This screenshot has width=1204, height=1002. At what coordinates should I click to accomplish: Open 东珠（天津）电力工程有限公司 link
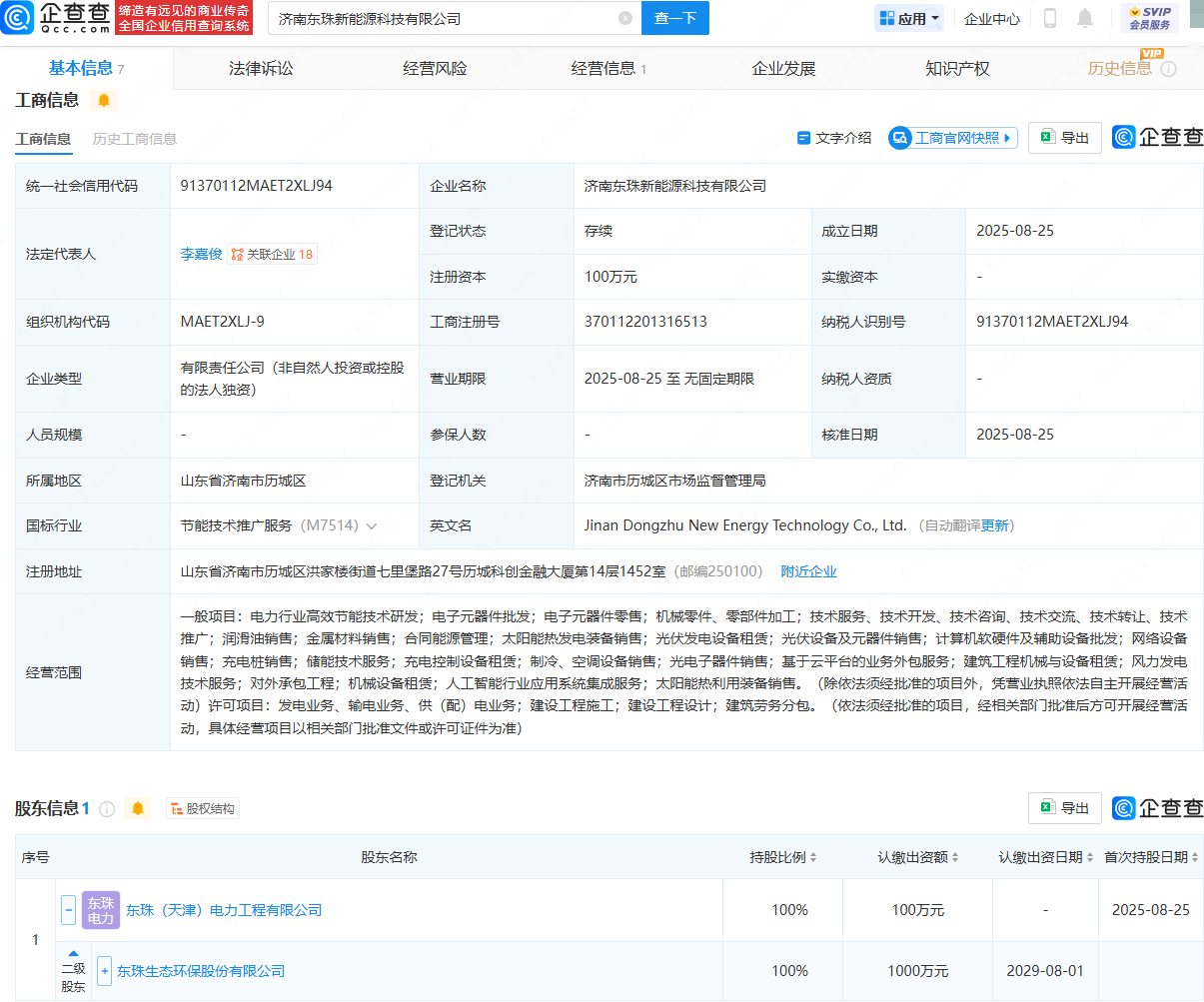pyautogui.click(x=224, y=910)
